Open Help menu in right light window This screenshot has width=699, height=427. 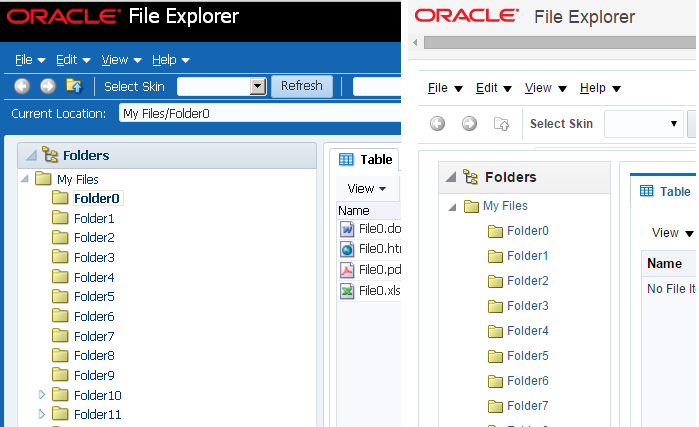click(600, 88)
